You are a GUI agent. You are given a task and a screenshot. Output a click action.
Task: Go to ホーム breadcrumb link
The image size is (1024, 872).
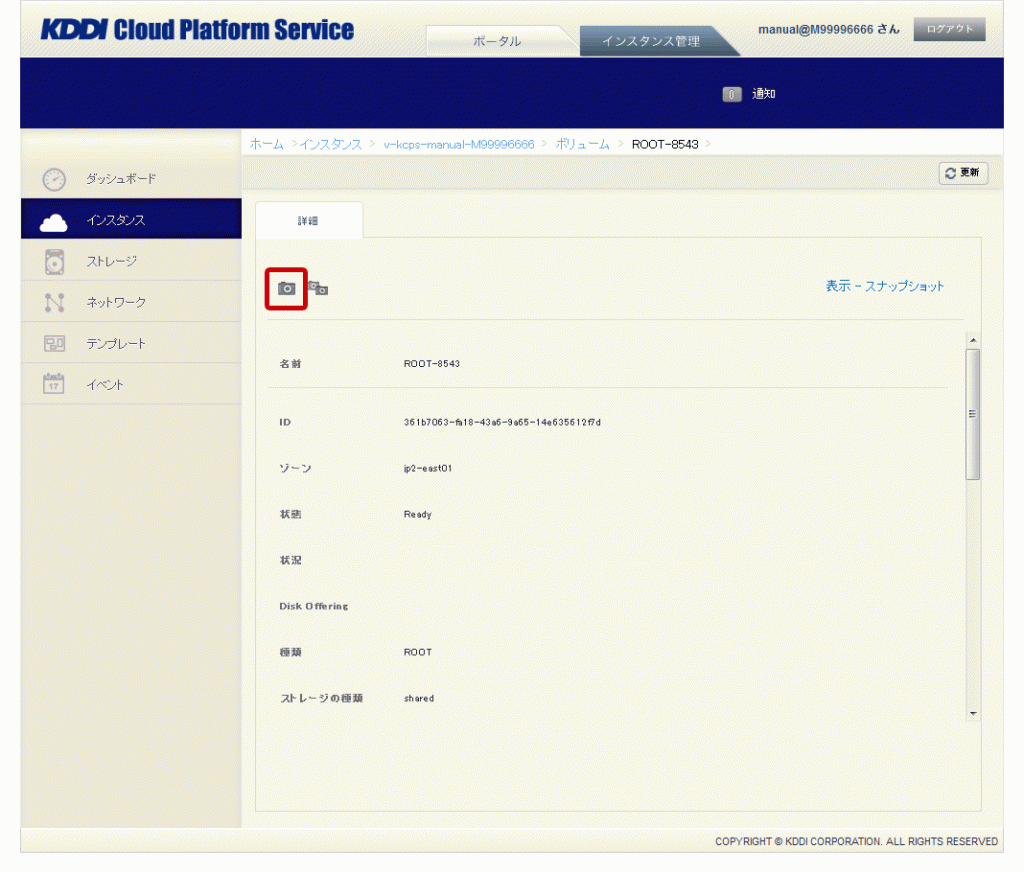(x=266, y=144)
